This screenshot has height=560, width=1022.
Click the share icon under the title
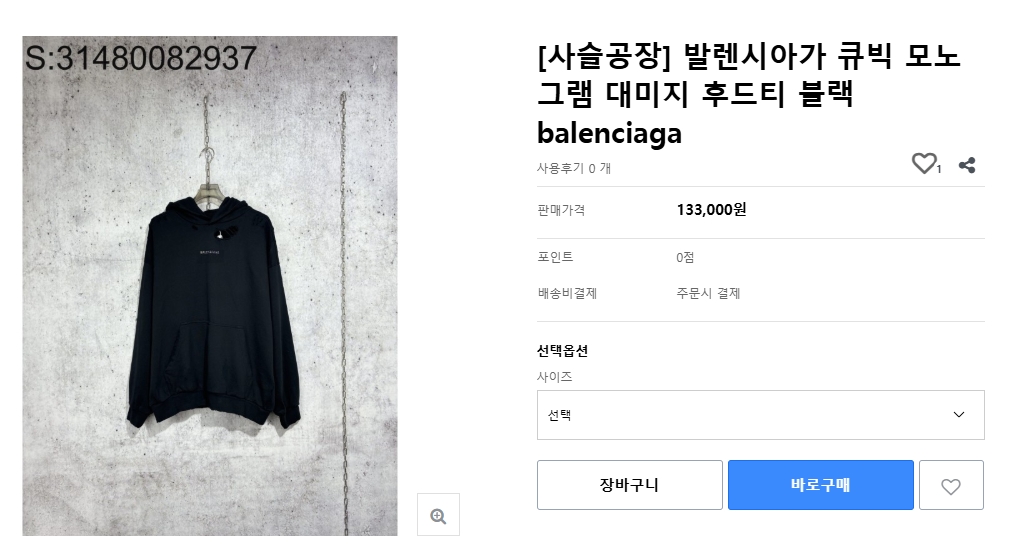tap(967, 165)
